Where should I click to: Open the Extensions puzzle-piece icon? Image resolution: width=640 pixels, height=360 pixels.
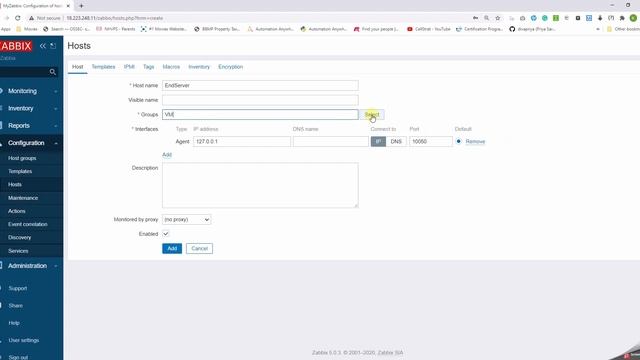tap(622, 18)
